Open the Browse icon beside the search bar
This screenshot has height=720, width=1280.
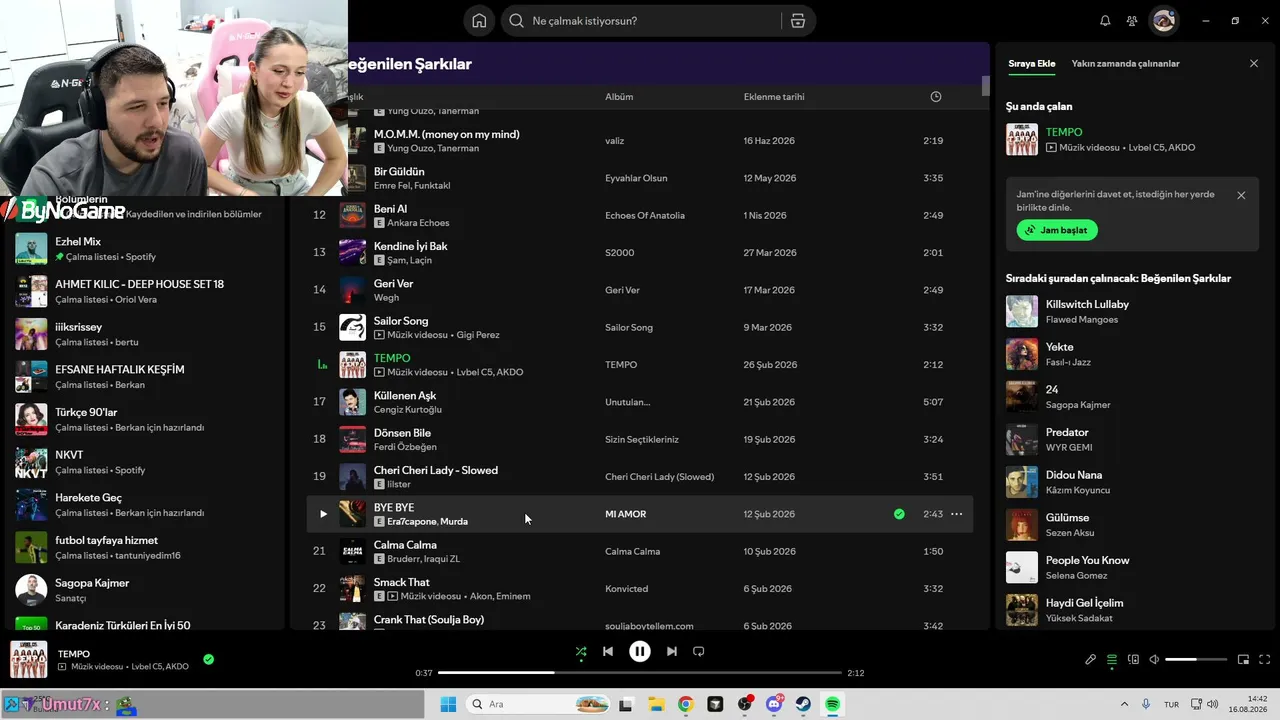(x=797, y=21)
